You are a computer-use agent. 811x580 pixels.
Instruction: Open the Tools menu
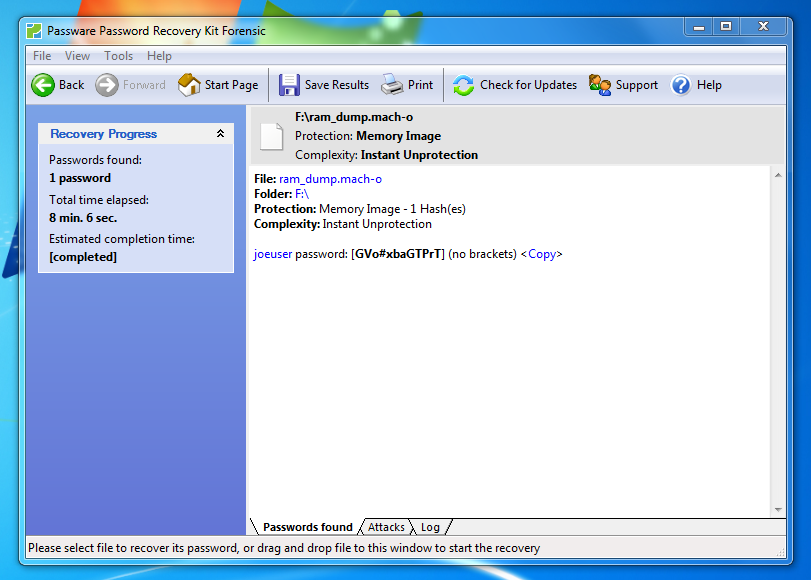click(118, 56)
